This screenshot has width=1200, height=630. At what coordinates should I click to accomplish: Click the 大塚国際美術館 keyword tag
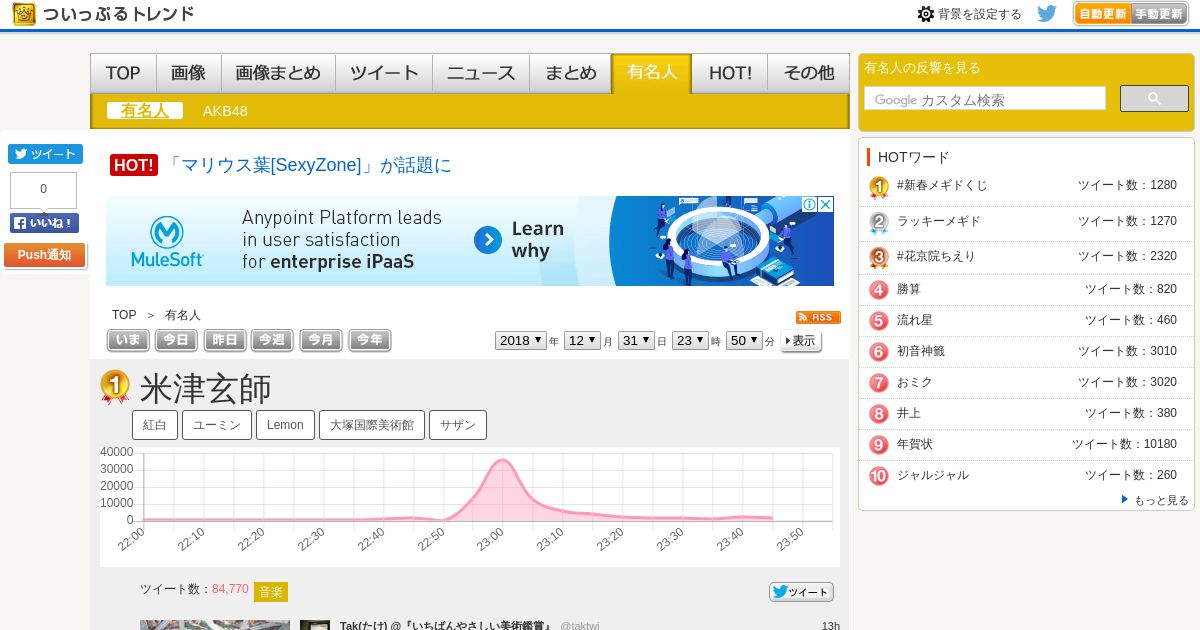pyautogui.click(x=372, y=425)
